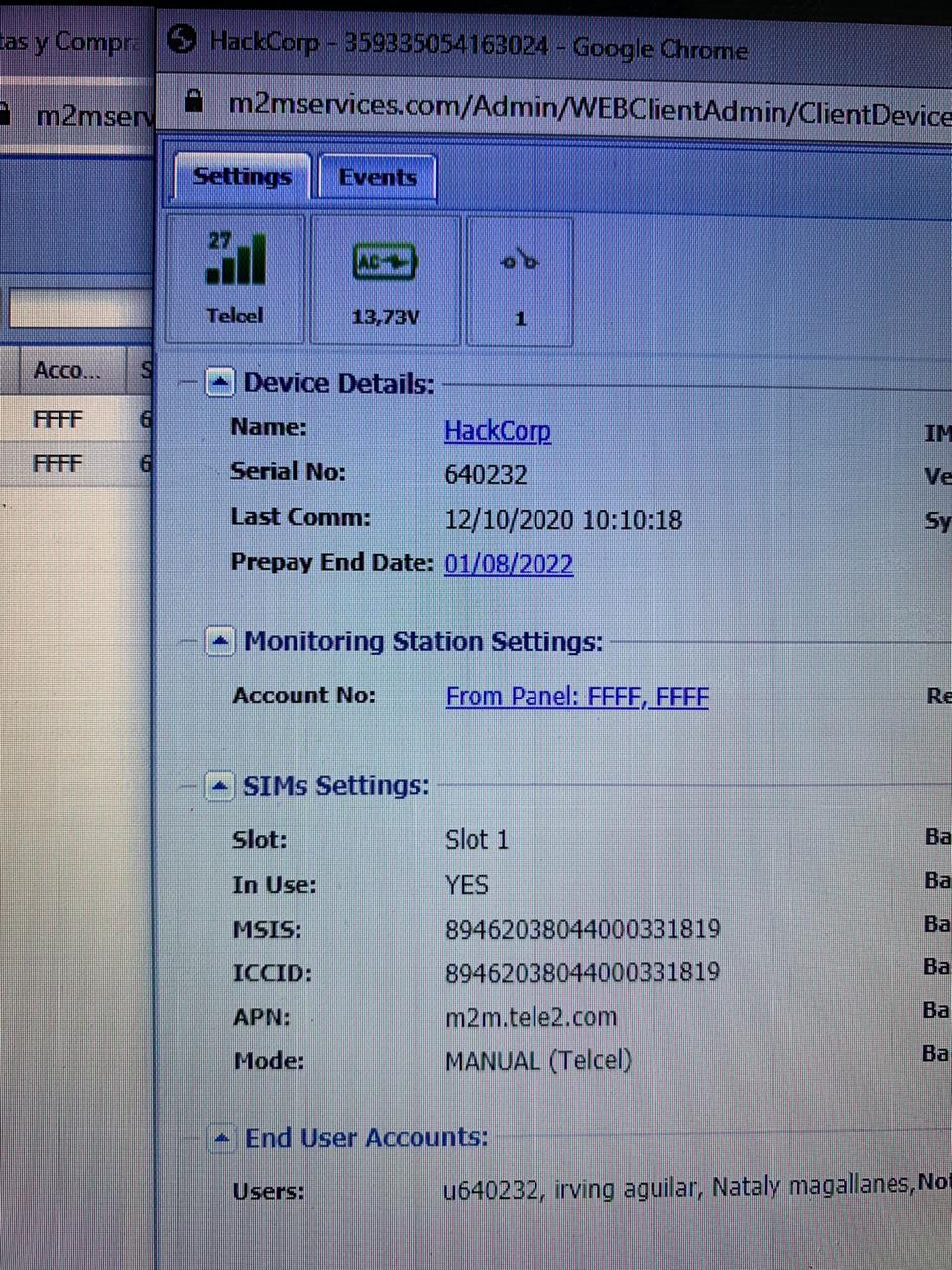Viewport: 952px width, 1270px height.
Task: Select the mode value MANUAL (Telcel)
Action: 538,1061
